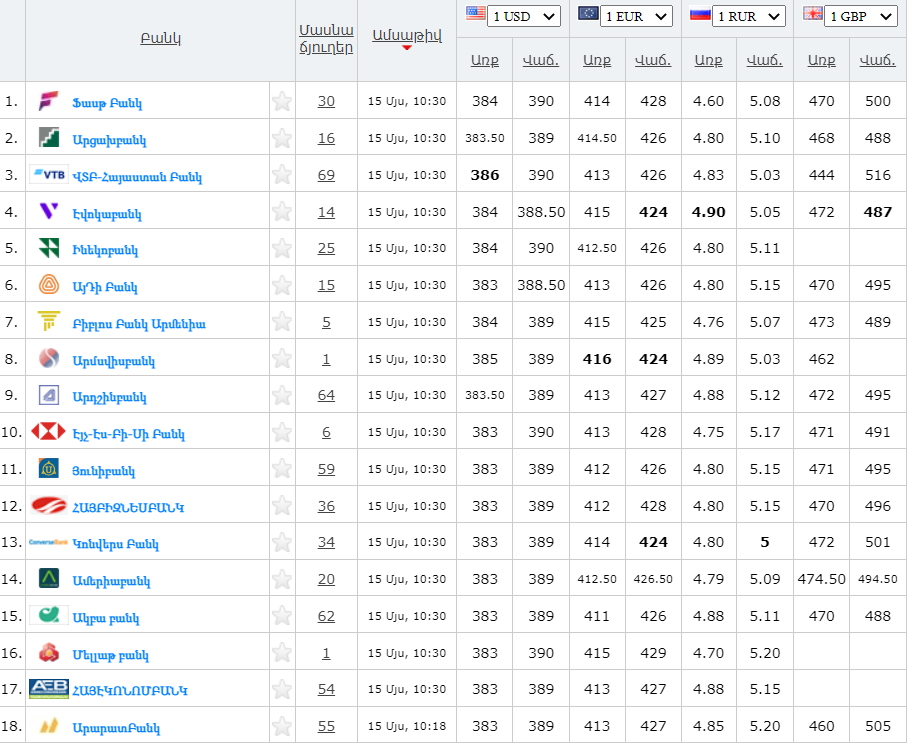This screenshot has height=743, width=908.
Task: Open branches link showing 55
Action: 326,726
